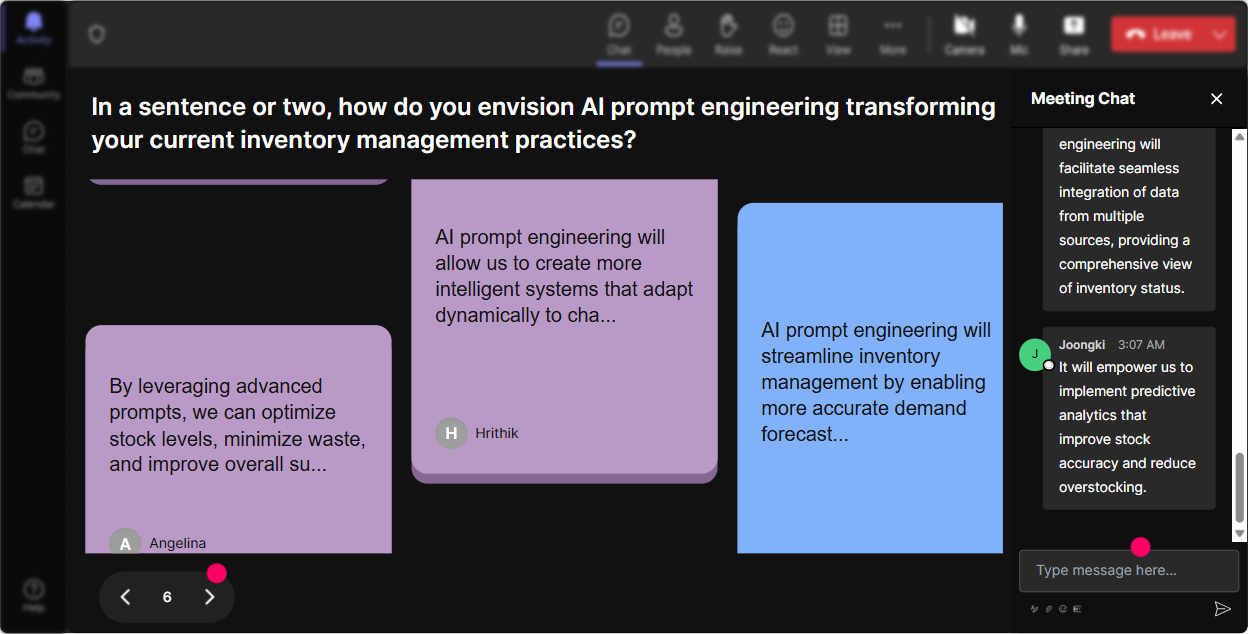Open the GIF picker below the message box
This screenshot has width=1248, height=634.
coord(1077,608)
